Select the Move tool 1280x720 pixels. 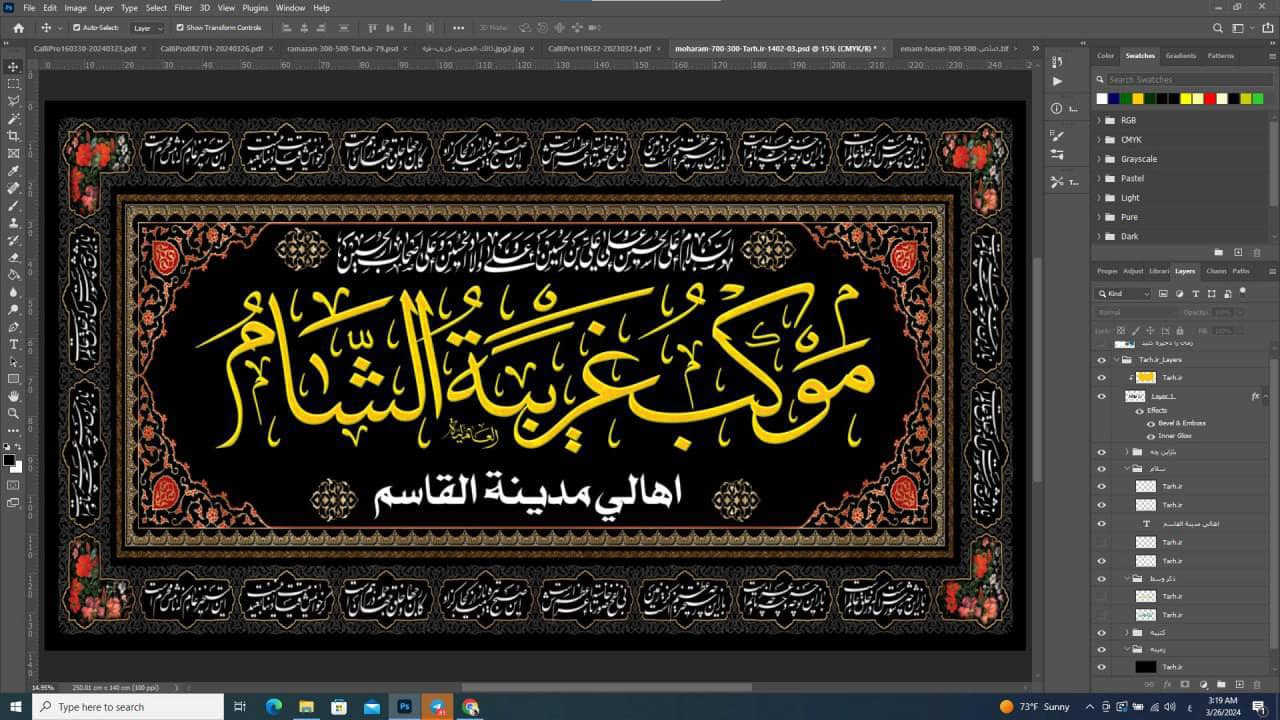click(x=13, y=67)
